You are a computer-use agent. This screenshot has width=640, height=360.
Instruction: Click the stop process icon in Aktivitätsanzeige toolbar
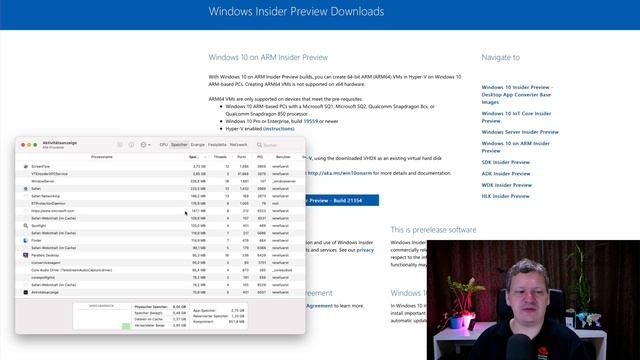120,144
